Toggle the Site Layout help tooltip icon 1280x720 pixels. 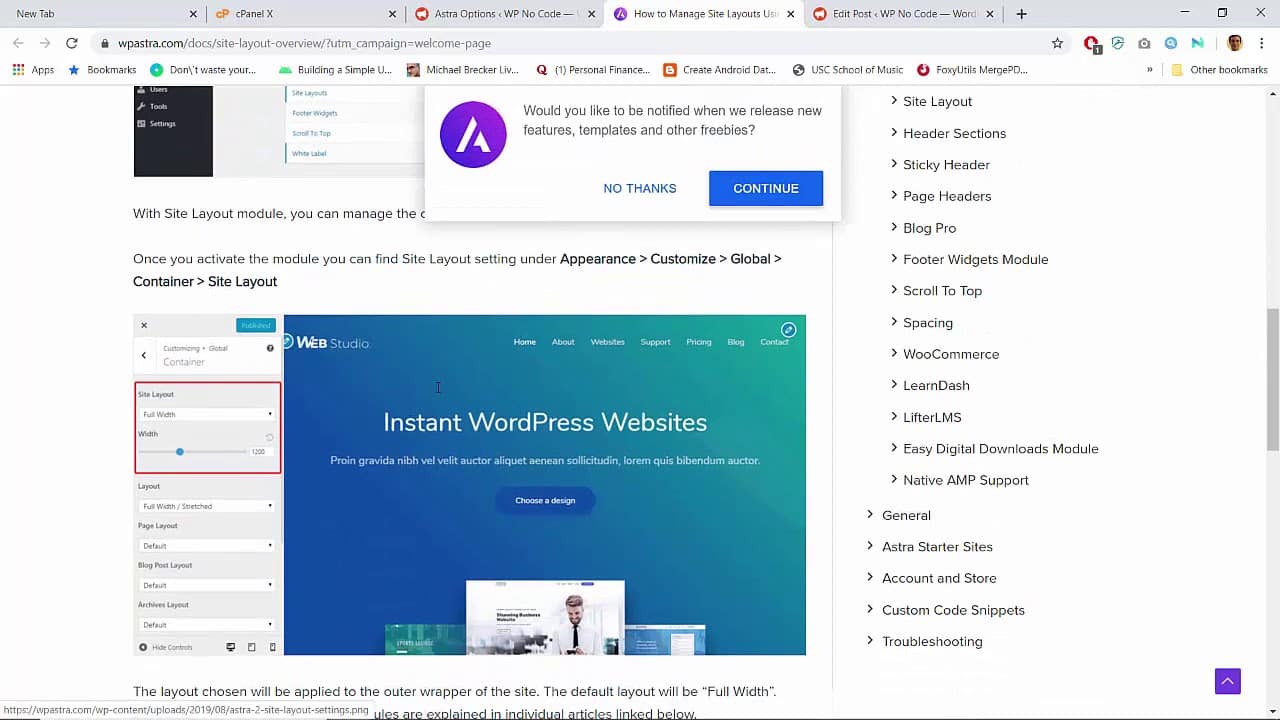point(269,348)
